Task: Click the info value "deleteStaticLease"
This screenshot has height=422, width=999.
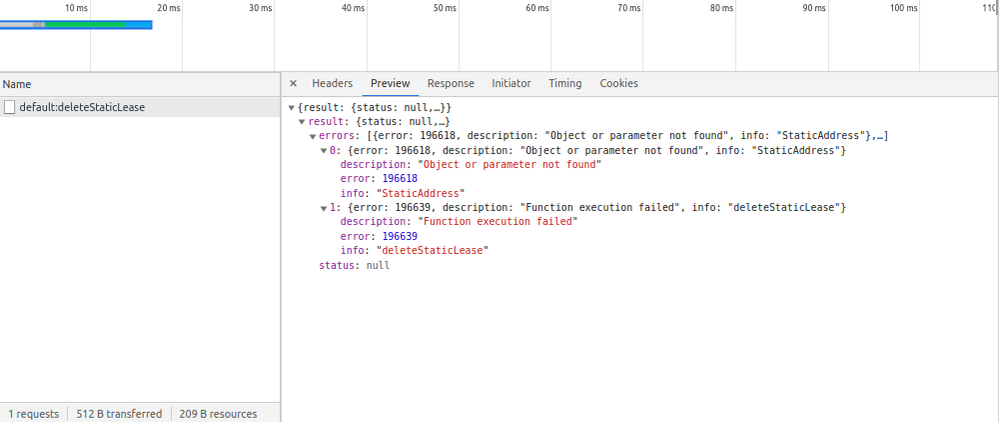Action: (x=432, y=251)
